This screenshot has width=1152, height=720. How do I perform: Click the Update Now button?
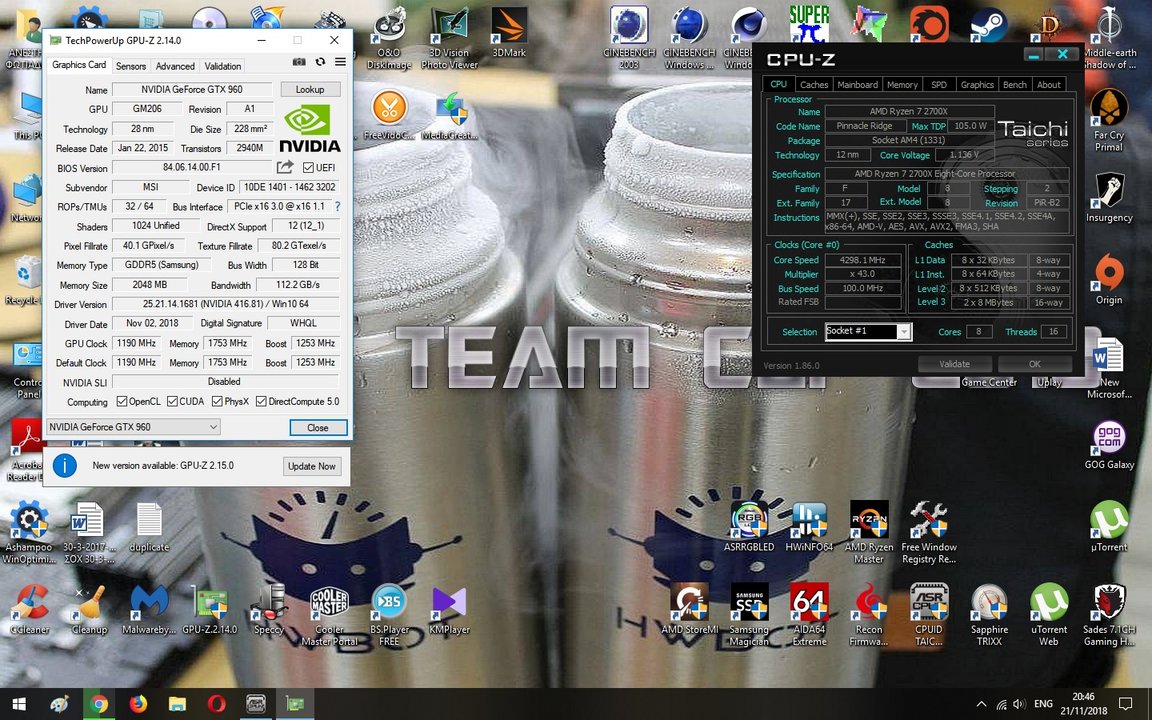[x=312, y=466]
